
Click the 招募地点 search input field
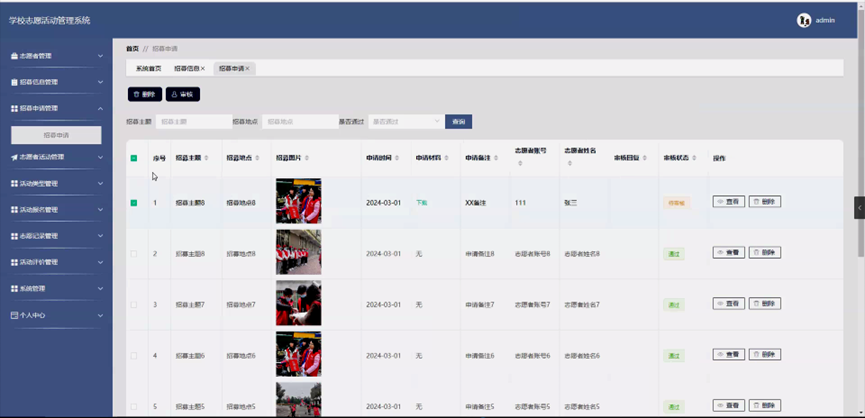[x=300, y=122]
